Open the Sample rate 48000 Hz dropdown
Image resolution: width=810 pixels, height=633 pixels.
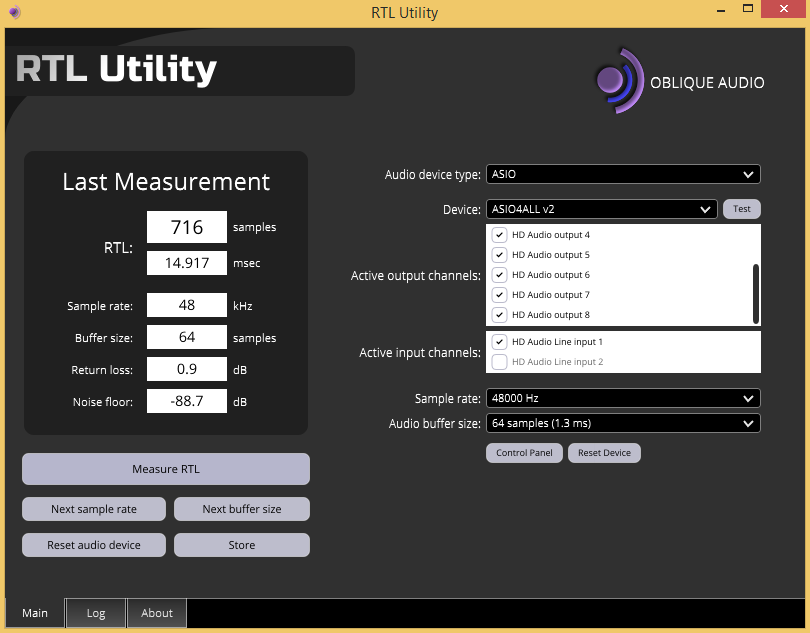tap(623, 398)
